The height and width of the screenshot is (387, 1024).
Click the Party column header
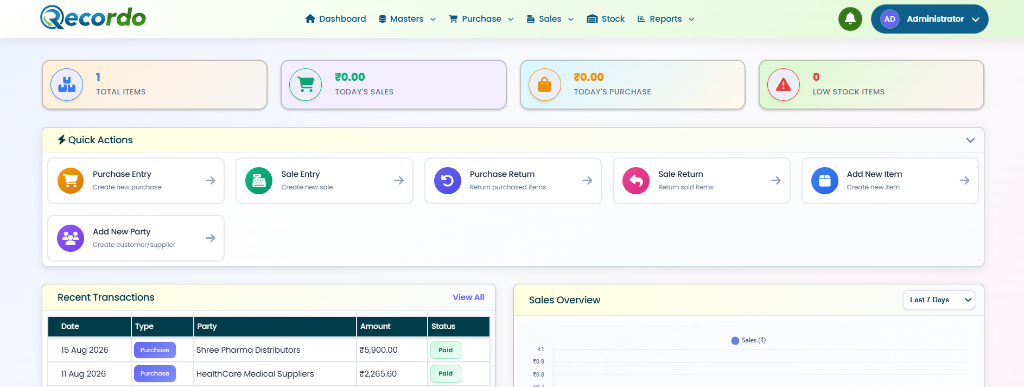pos(275,326)
